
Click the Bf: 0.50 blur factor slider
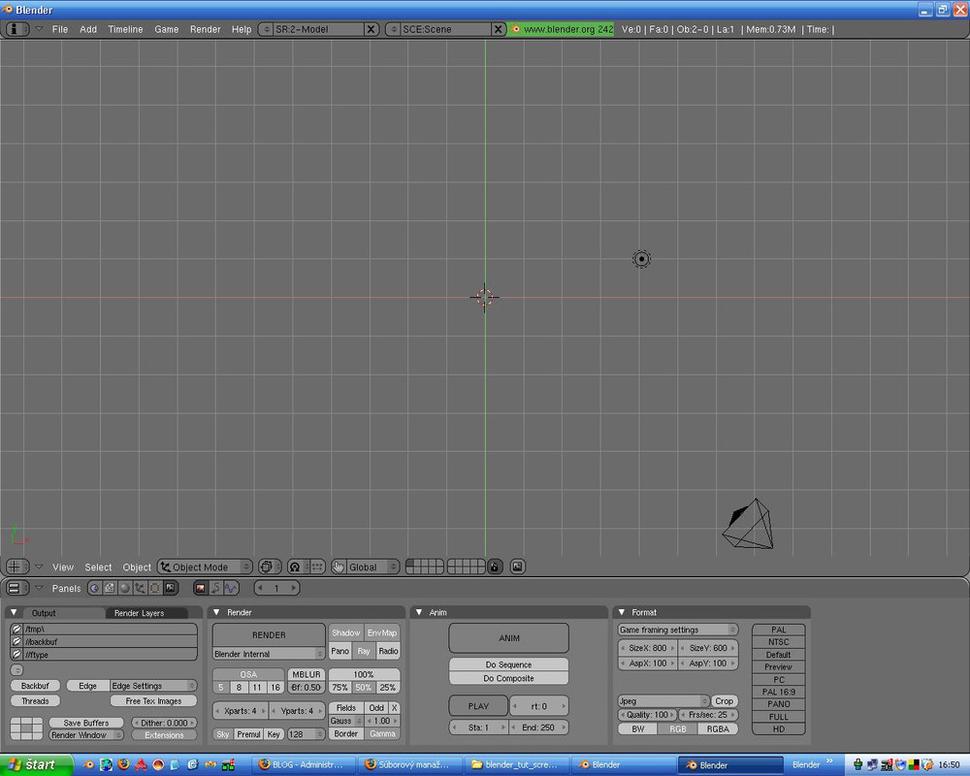[306, 687]
